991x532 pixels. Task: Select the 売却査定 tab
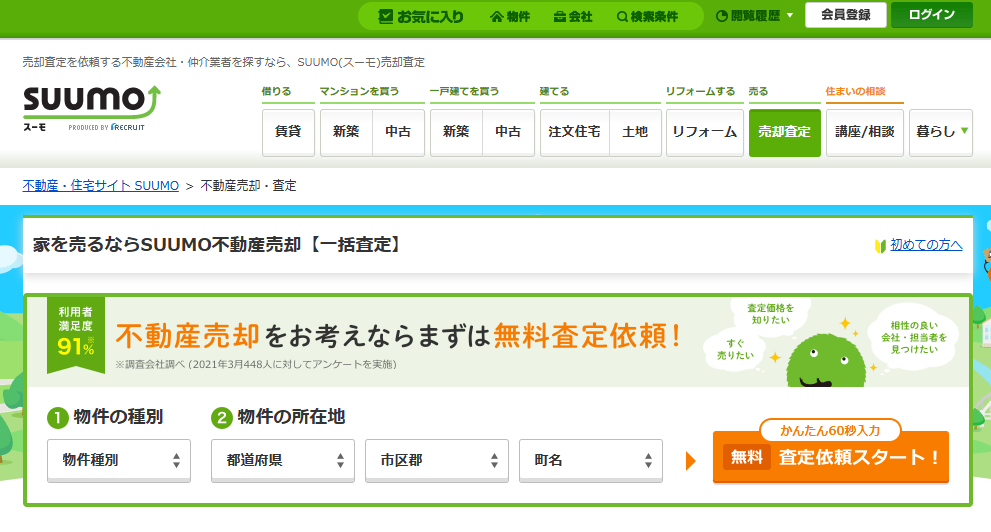pos(784,132)
